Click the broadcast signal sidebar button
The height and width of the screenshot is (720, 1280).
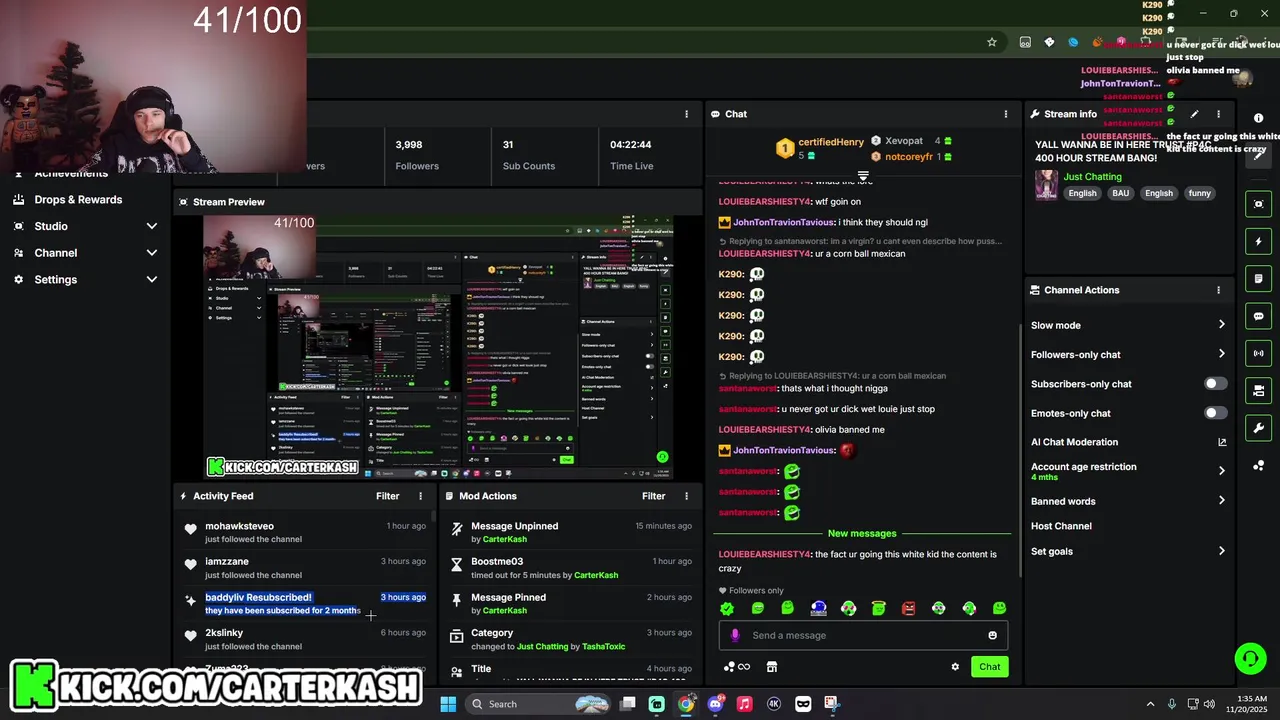point(1258,353)
